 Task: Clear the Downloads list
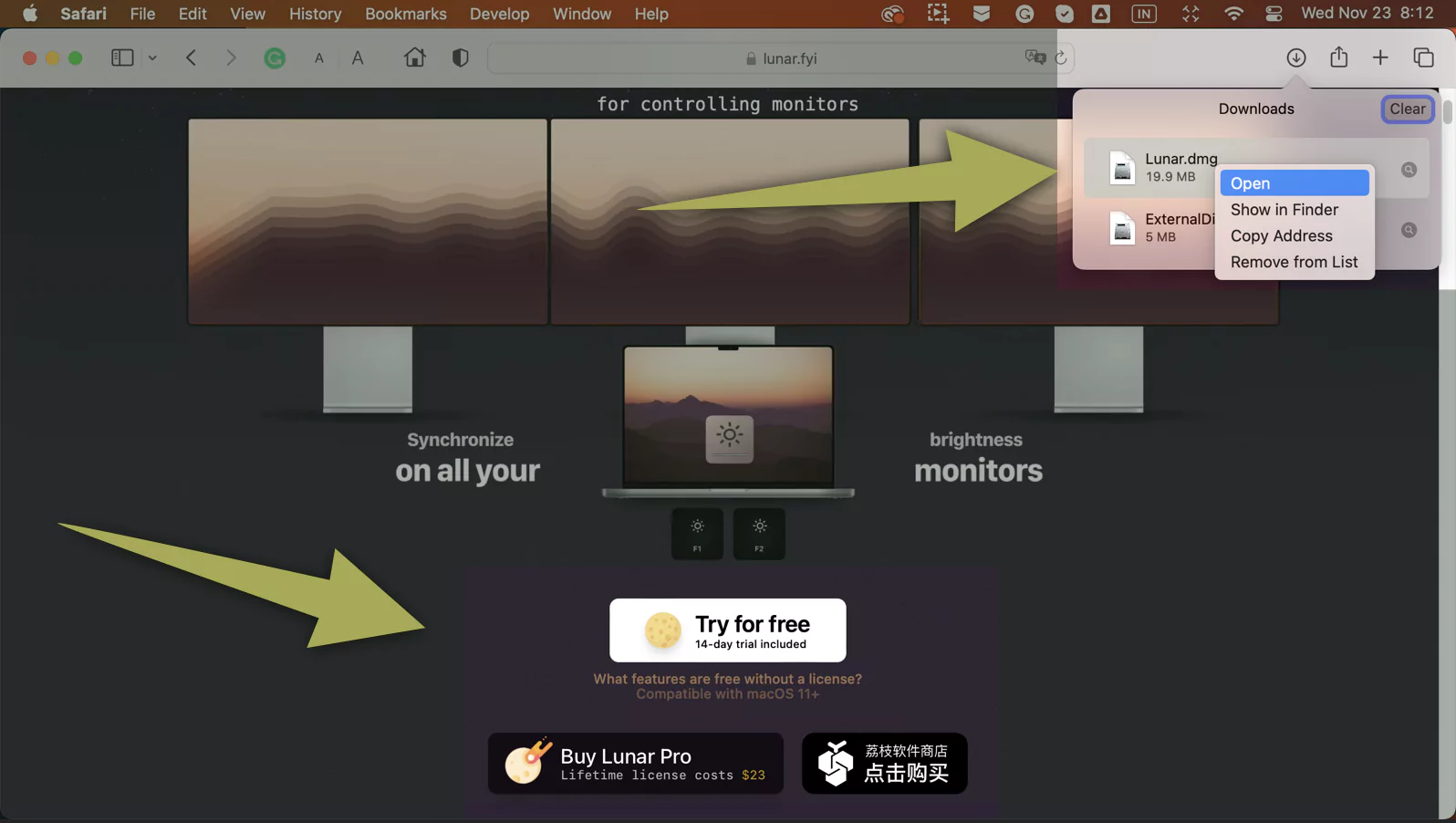click(1407, 109)
